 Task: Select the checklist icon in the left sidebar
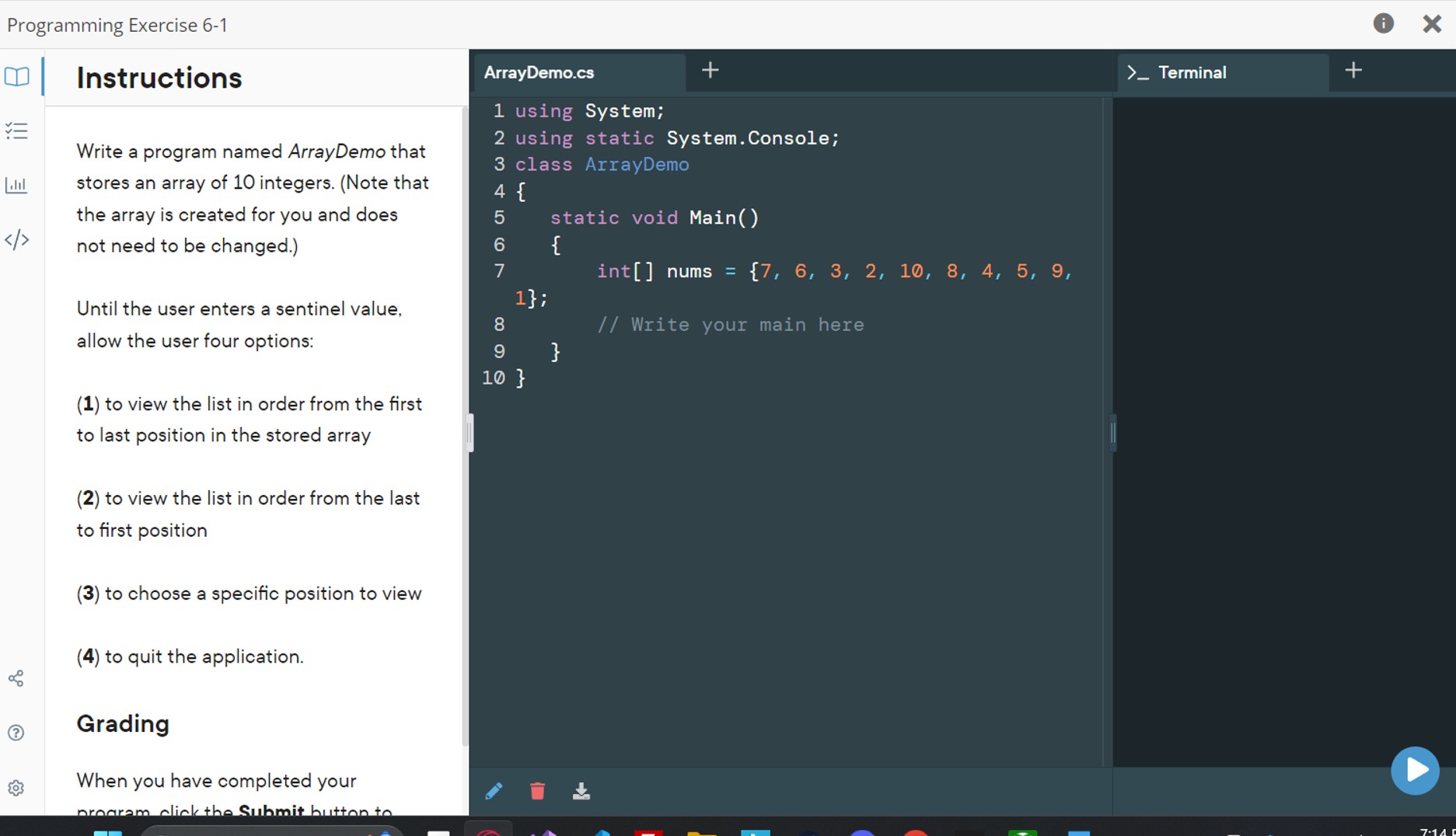coord(16,131)
